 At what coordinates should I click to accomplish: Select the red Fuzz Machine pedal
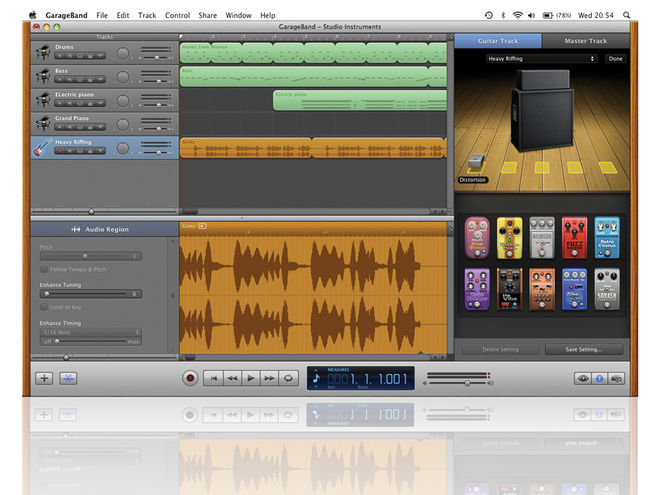(x=574, y=237)
